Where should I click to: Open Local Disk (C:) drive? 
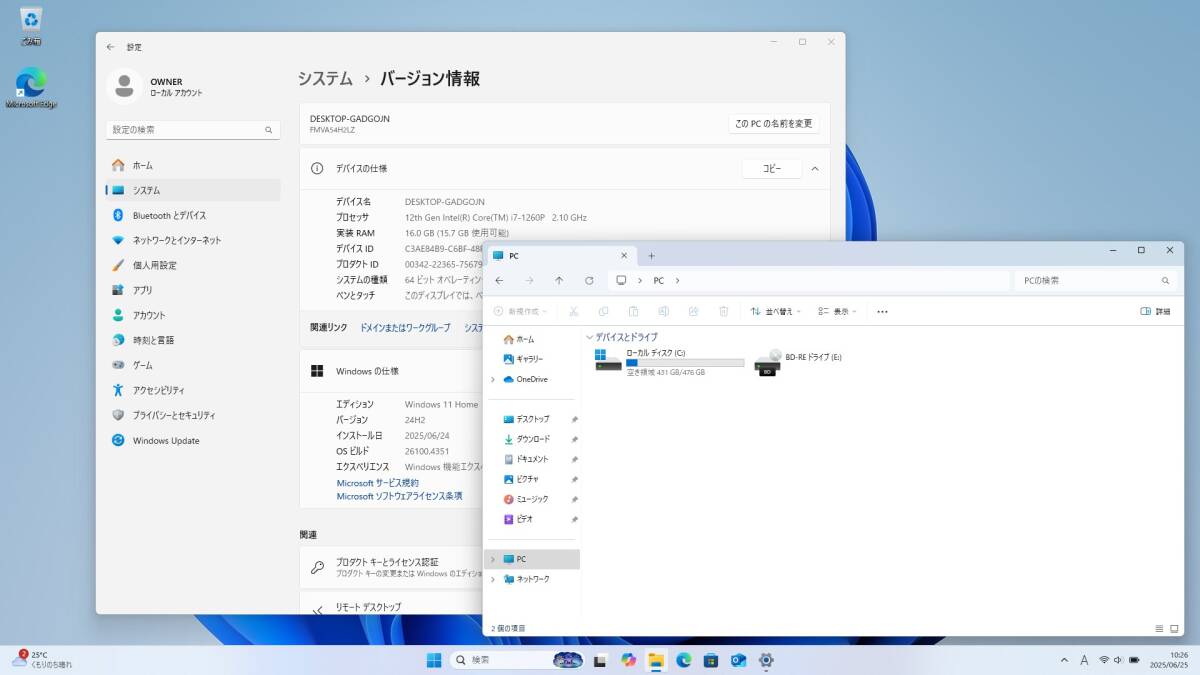669,361
